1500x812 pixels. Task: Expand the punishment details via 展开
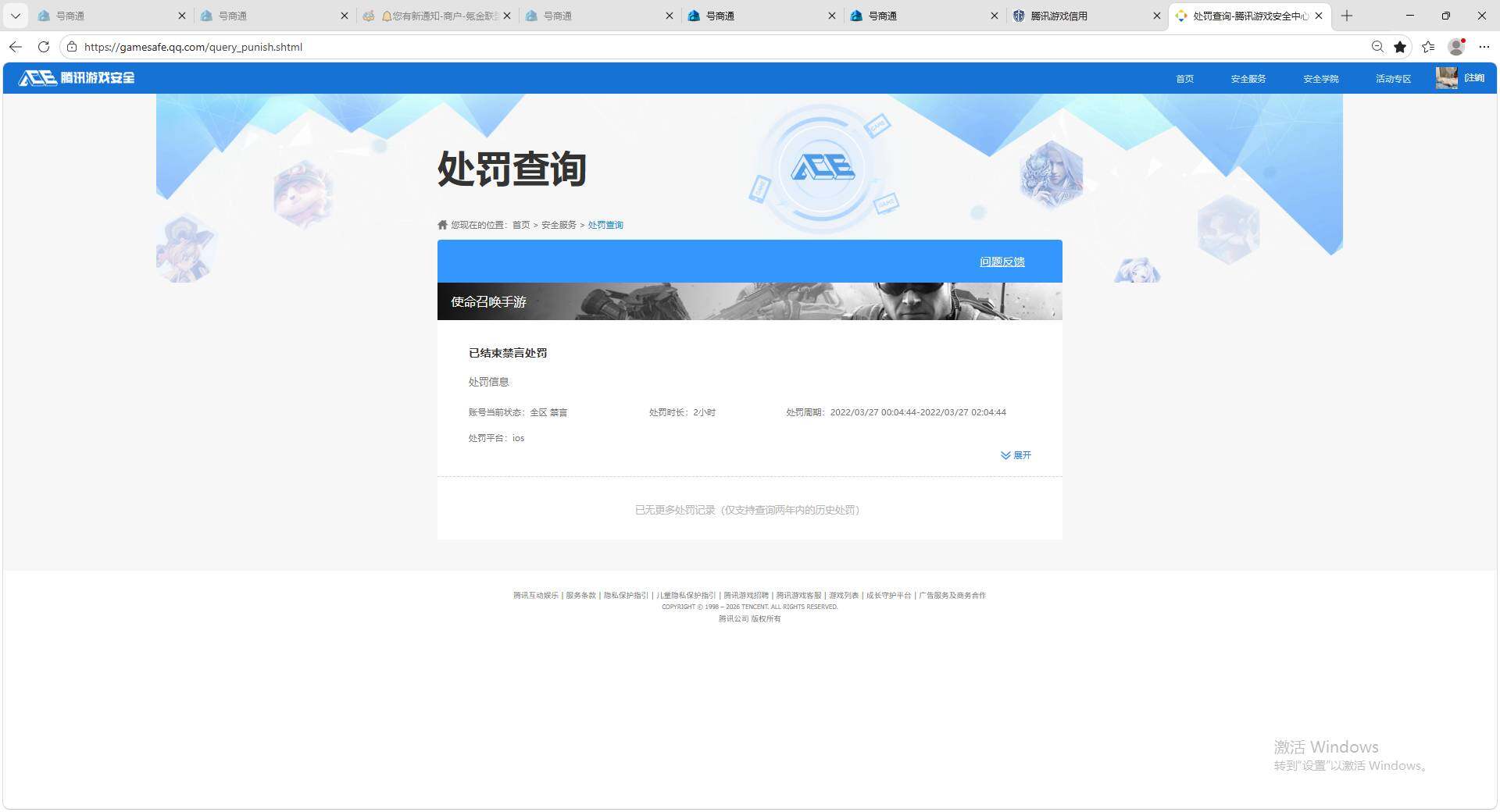(x=1016, y=455)
